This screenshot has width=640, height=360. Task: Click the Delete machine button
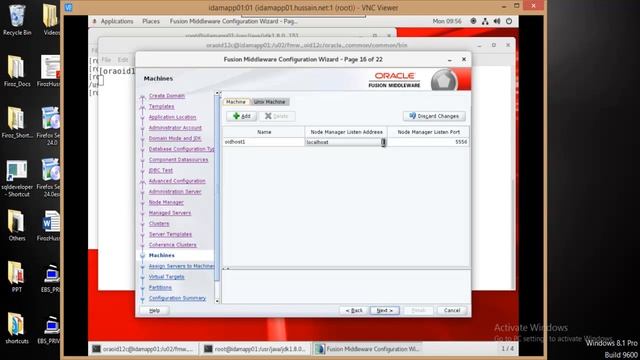277,116
